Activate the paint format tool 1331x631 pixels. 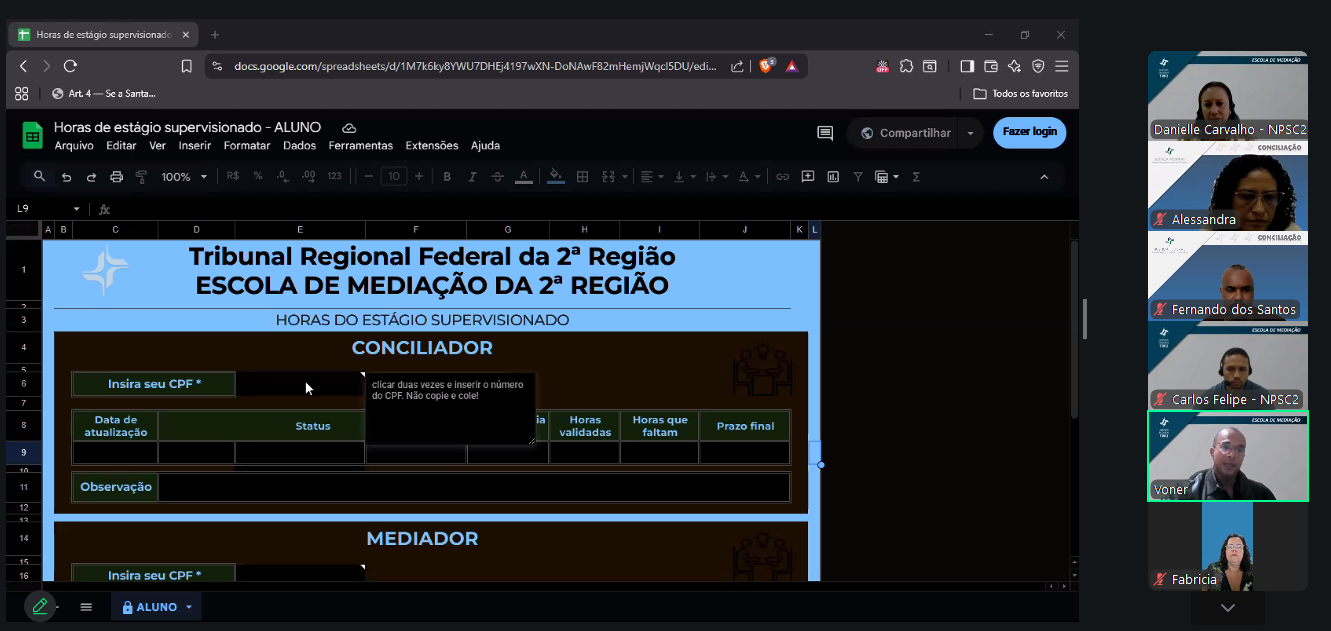(x=141, y=176)
